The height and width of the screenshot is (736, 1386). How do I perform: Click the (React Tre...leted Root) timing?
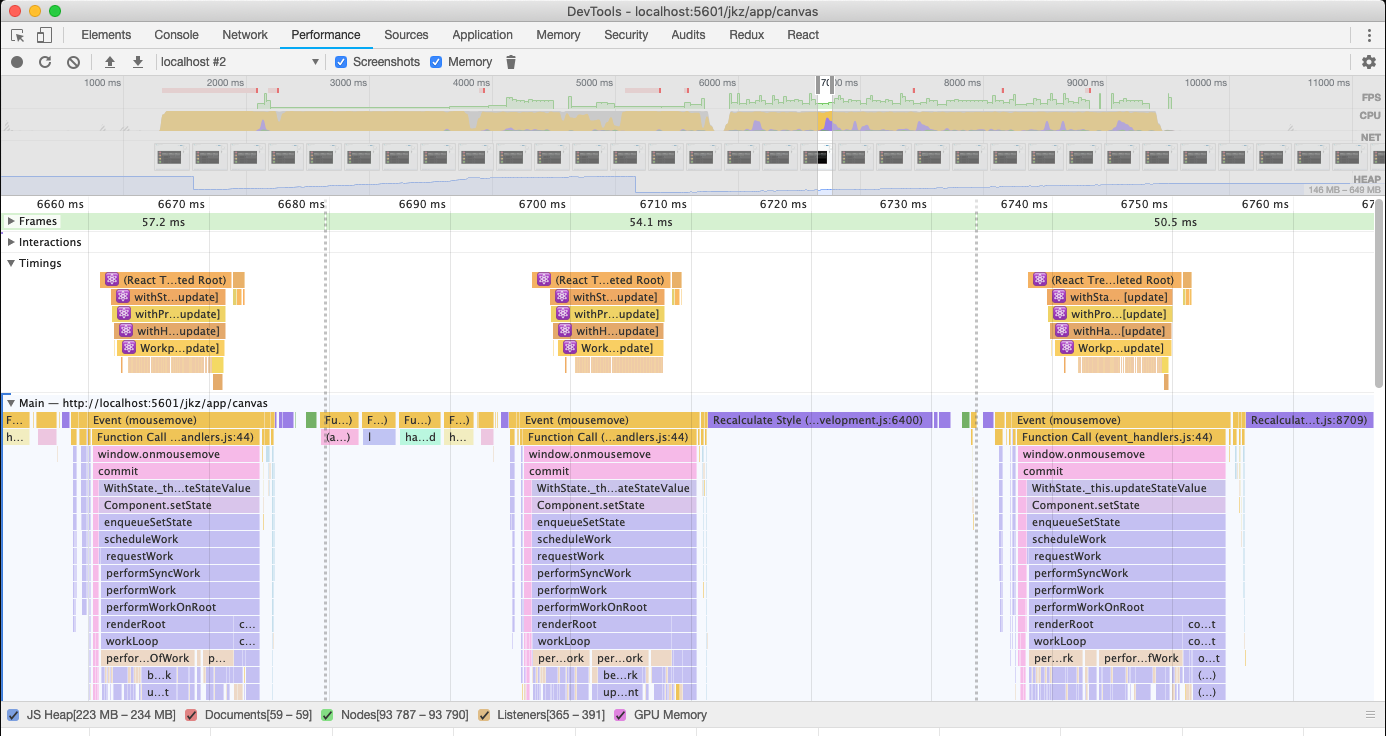pyautogui.click(x=1105, y=280)
